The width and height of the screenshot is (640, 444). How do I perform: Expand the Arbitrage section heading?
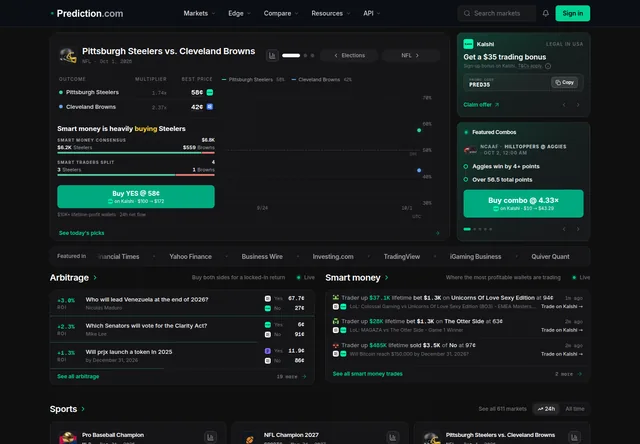tap(73, 278)
